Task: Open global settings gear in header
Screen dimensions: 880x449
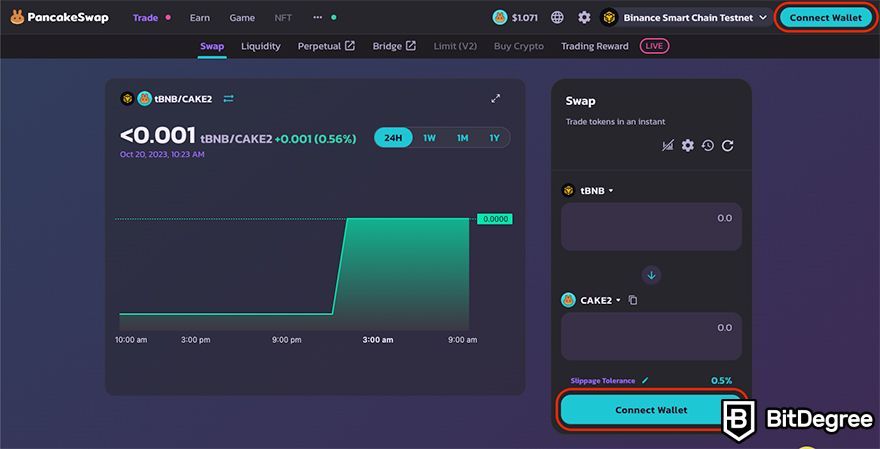Action: [x=584, y=17]
